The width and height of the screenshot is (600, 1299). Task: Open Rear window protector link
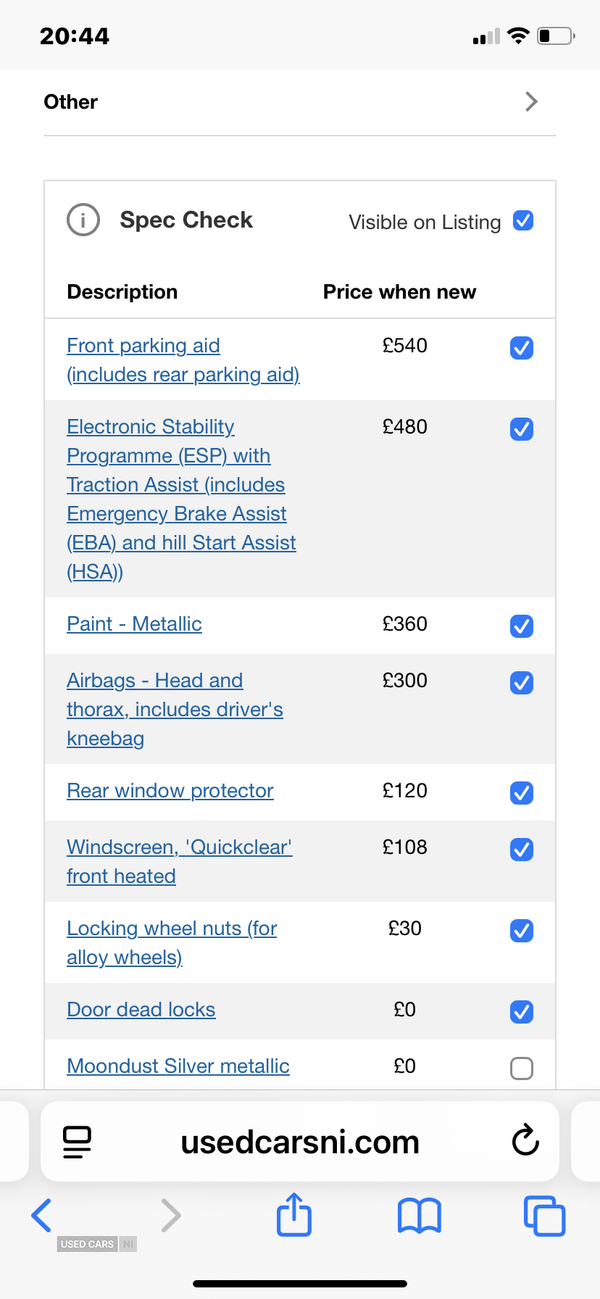[x=170, y=790]
